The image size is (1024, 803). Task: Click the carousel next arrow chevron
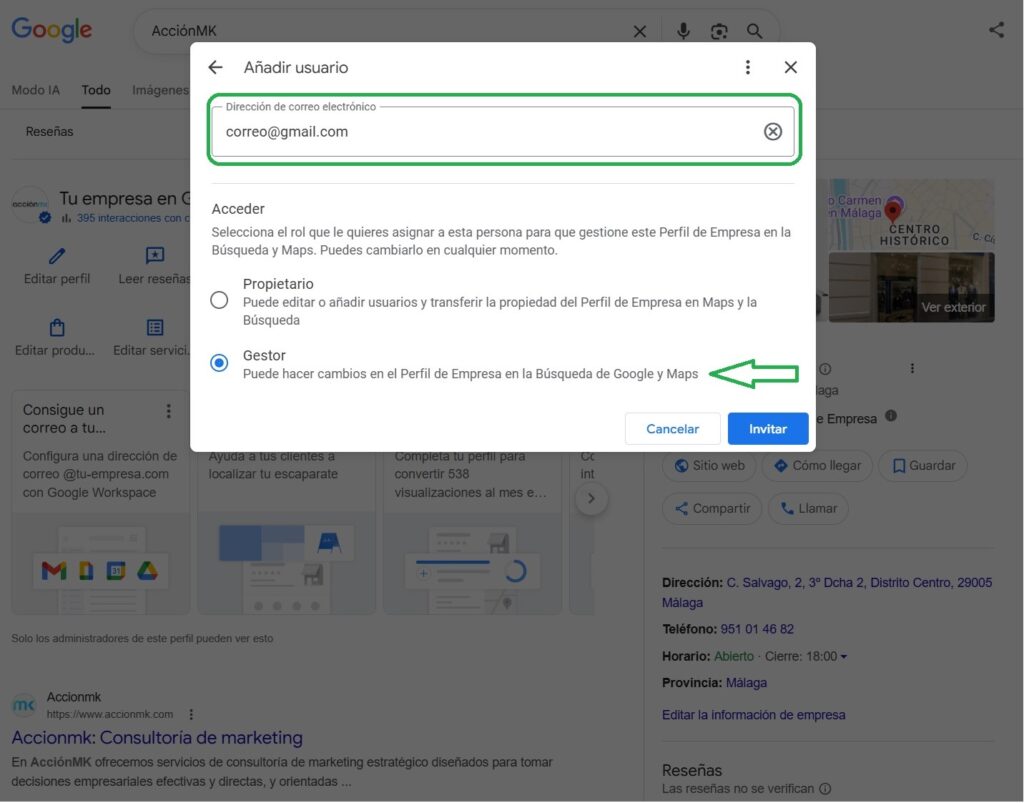click(x=591, y=498)
